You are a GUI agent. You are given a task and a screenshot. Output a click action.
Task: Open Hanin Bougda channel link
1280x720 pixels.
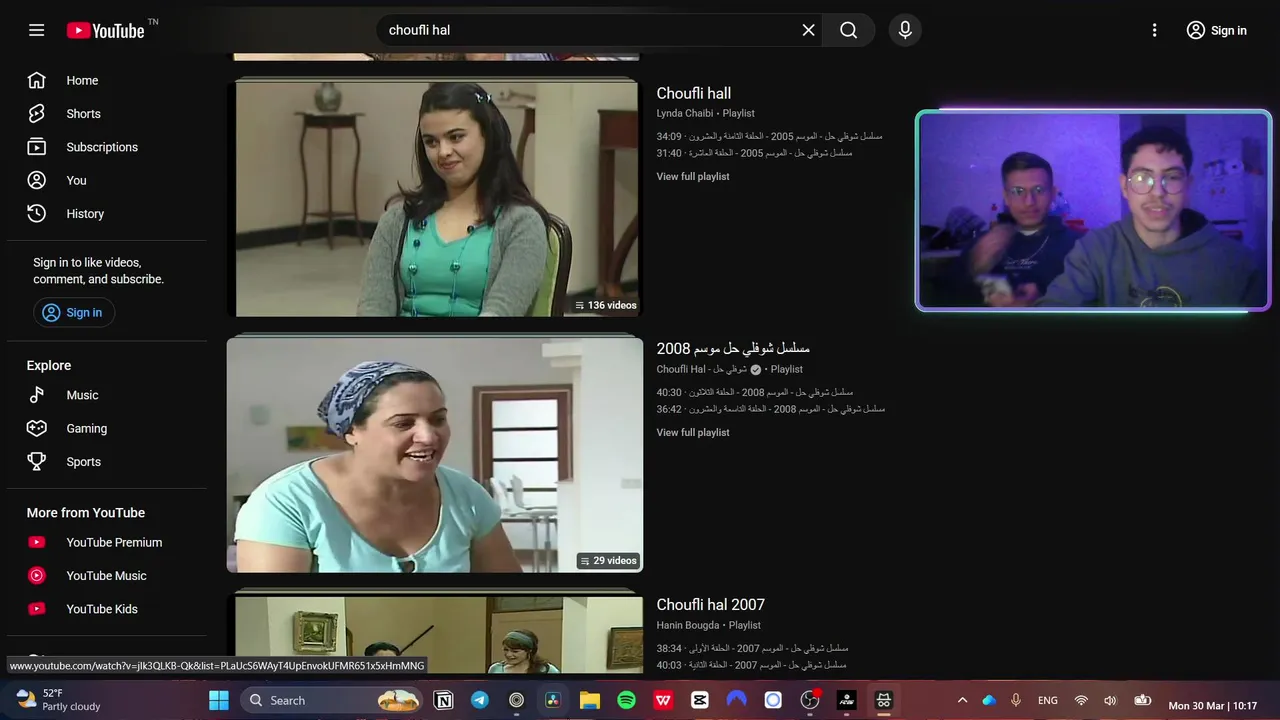688,625
